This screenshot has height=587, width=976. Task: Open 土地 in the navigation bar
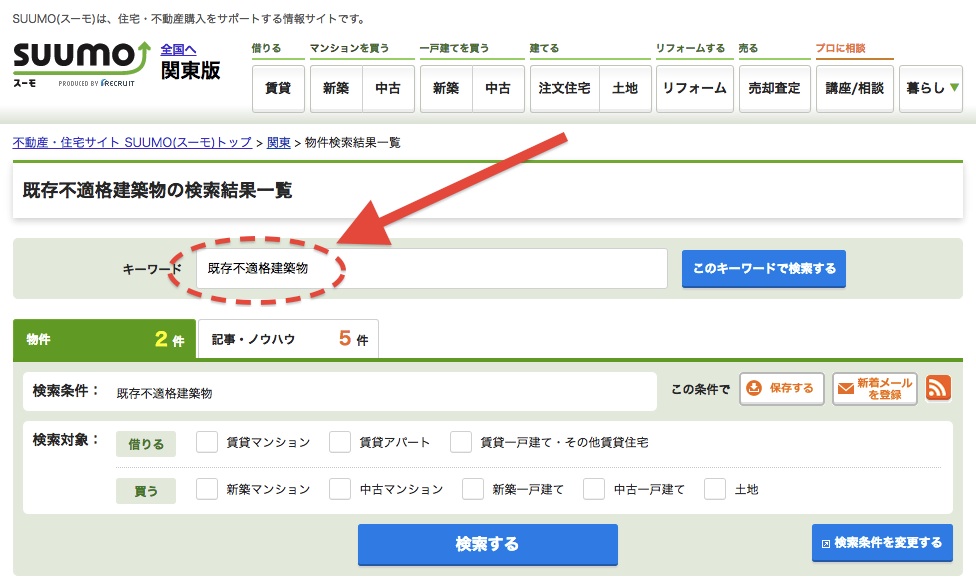click(625, 88)
